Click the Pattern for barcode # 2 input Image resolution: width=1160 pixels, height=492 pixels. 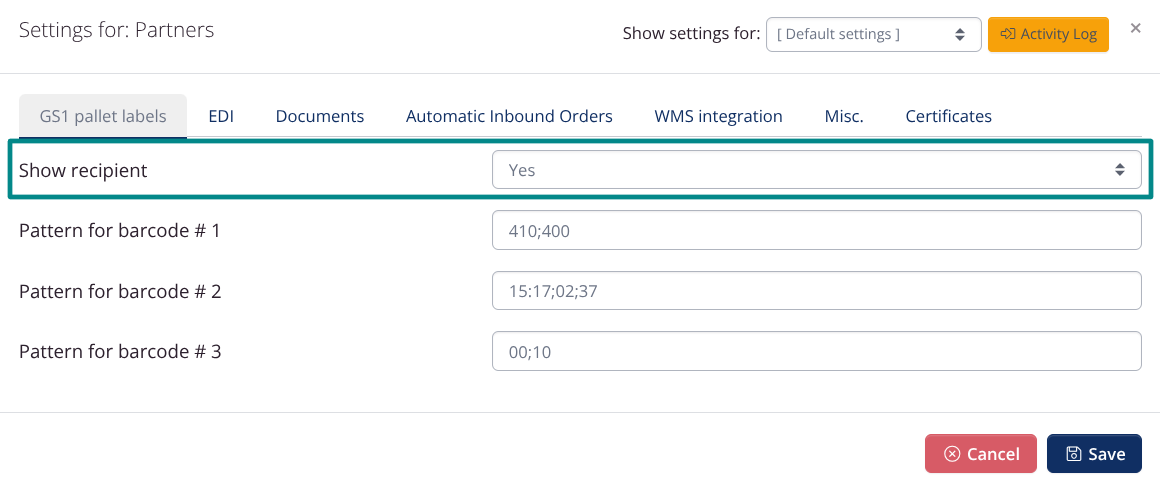pos(816,291)
